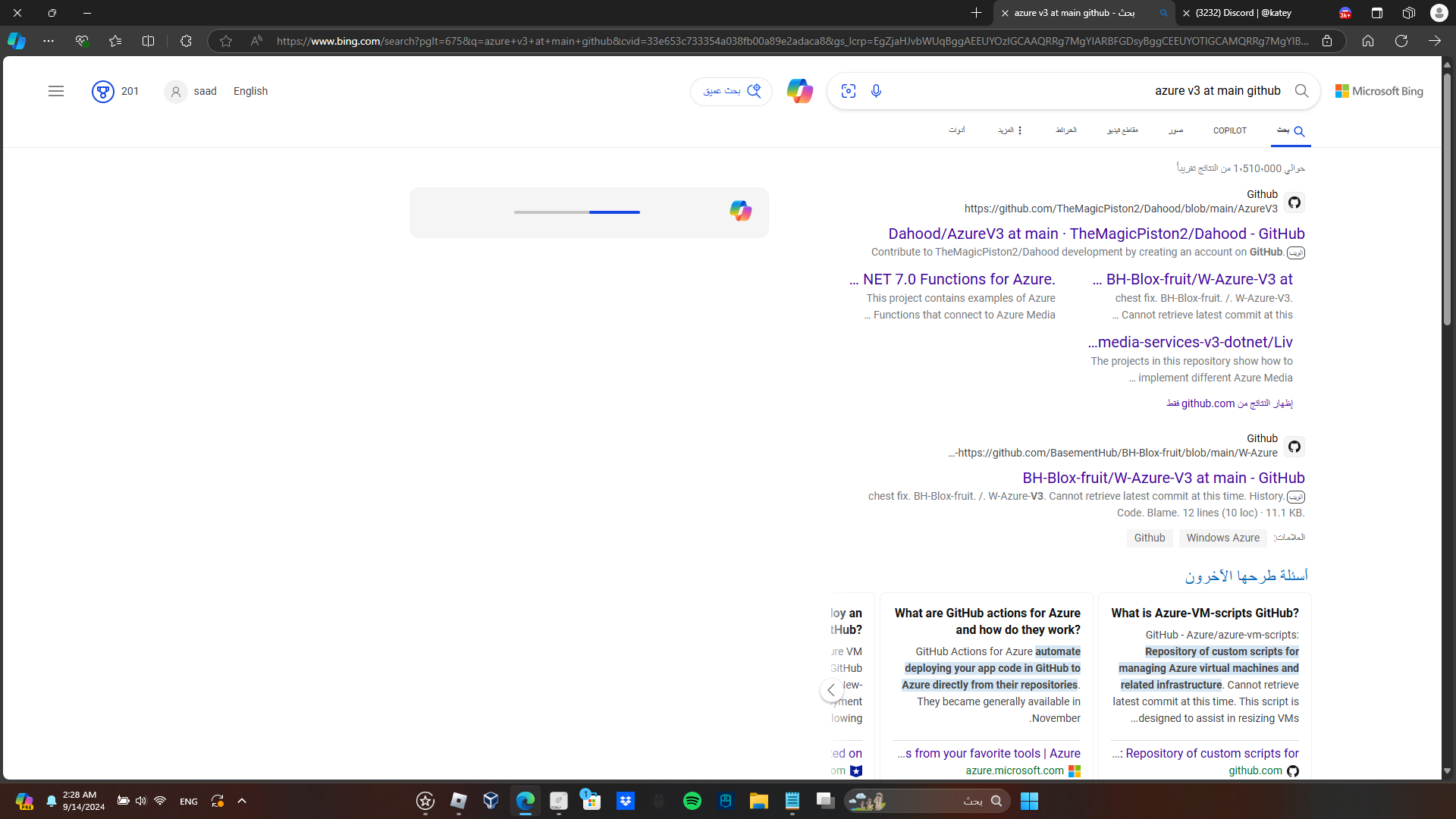This screenshot has height=819, width=1456.
Task: Click the Github tag chip
Action: [1150, 538]
